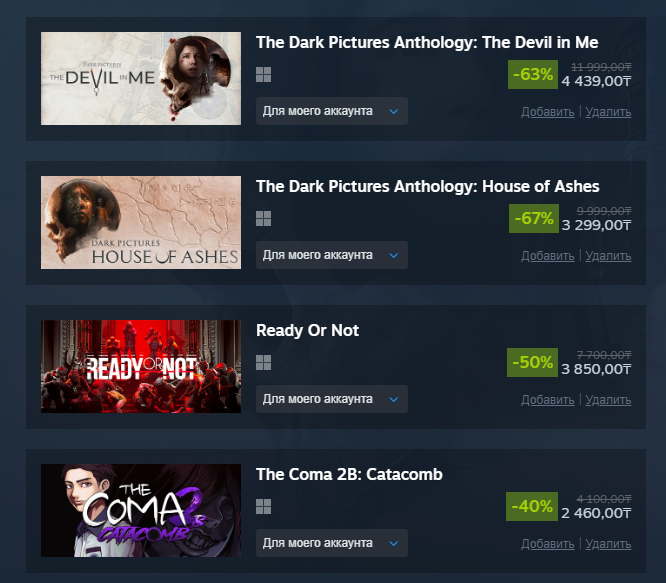Expand account dropdown for The Coma 2B: Catacomb
This screenshot has height=583, width=666.
(x=332, y=543)
